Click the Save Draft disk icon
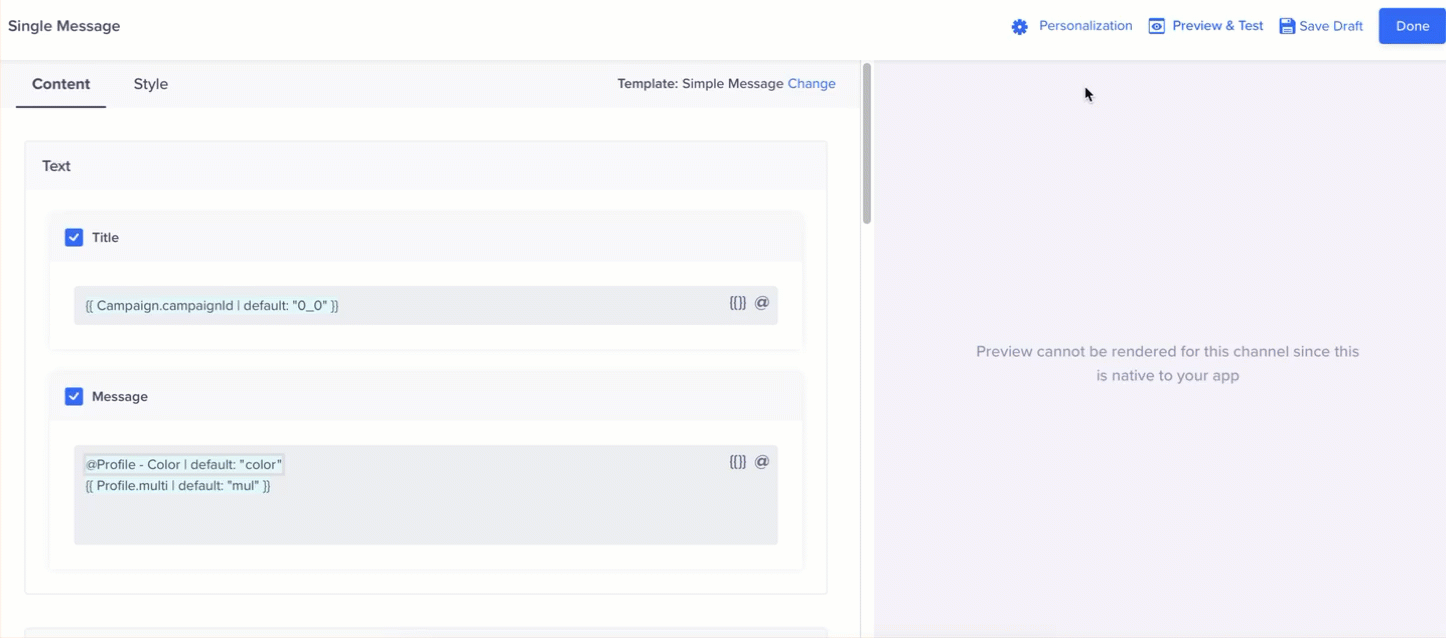The image size is (1446, 638). 1289,25
